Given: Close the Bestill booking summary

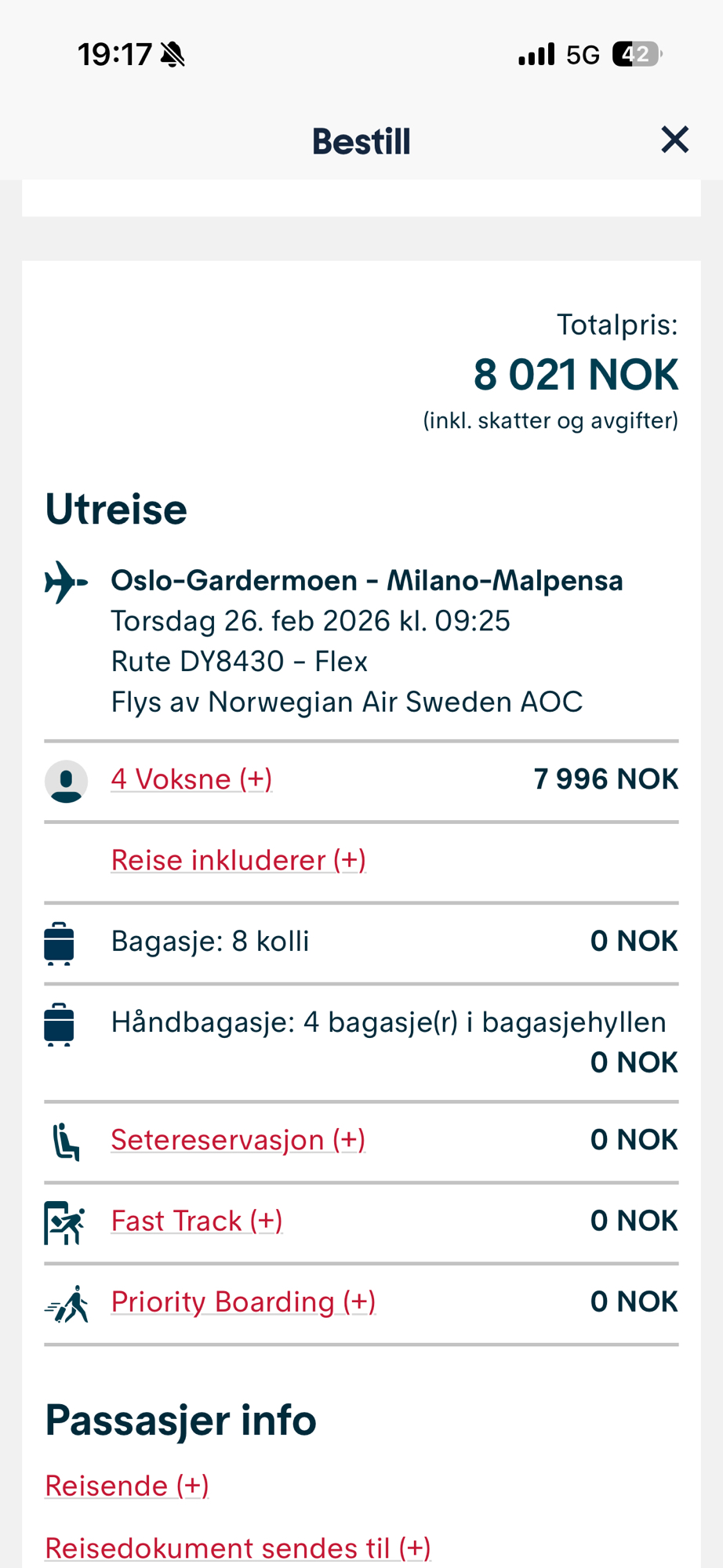Looking at the screenshot, I should (x=674, y=140).
